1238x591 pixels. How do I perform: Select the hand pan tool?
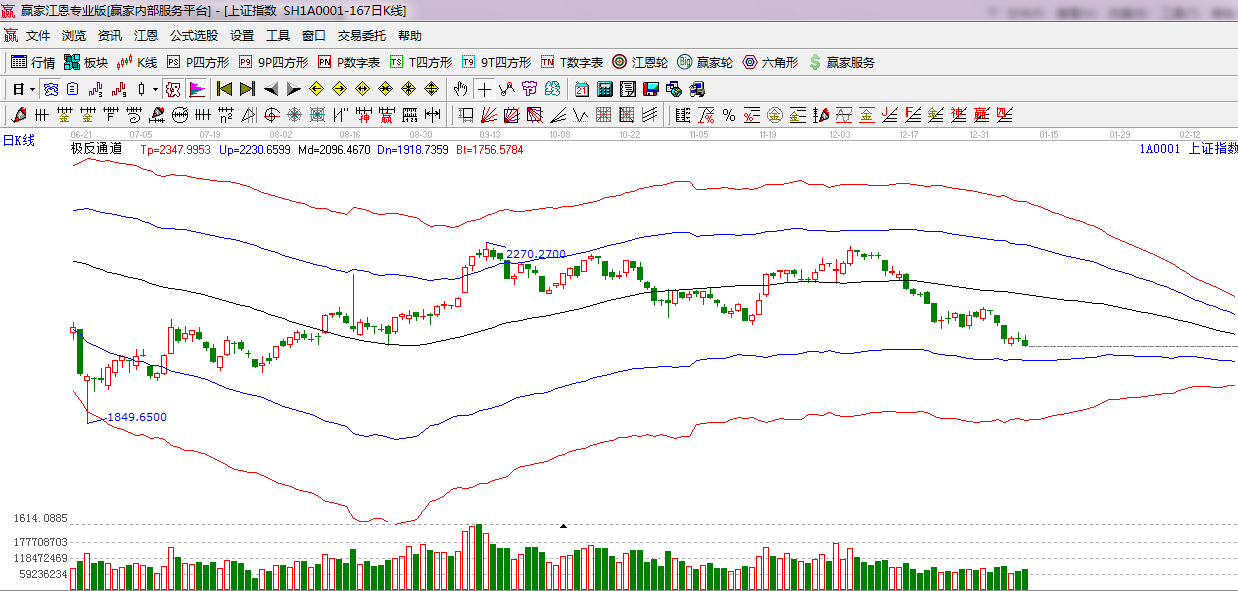460,89
